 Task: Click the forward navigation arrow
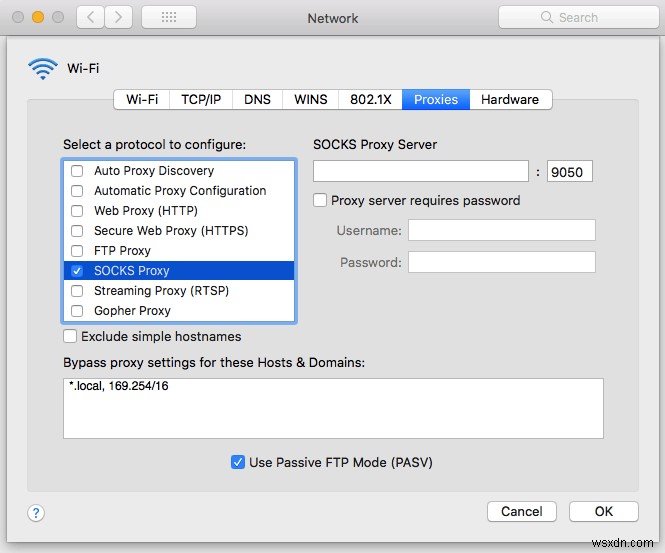pos(118,17)
